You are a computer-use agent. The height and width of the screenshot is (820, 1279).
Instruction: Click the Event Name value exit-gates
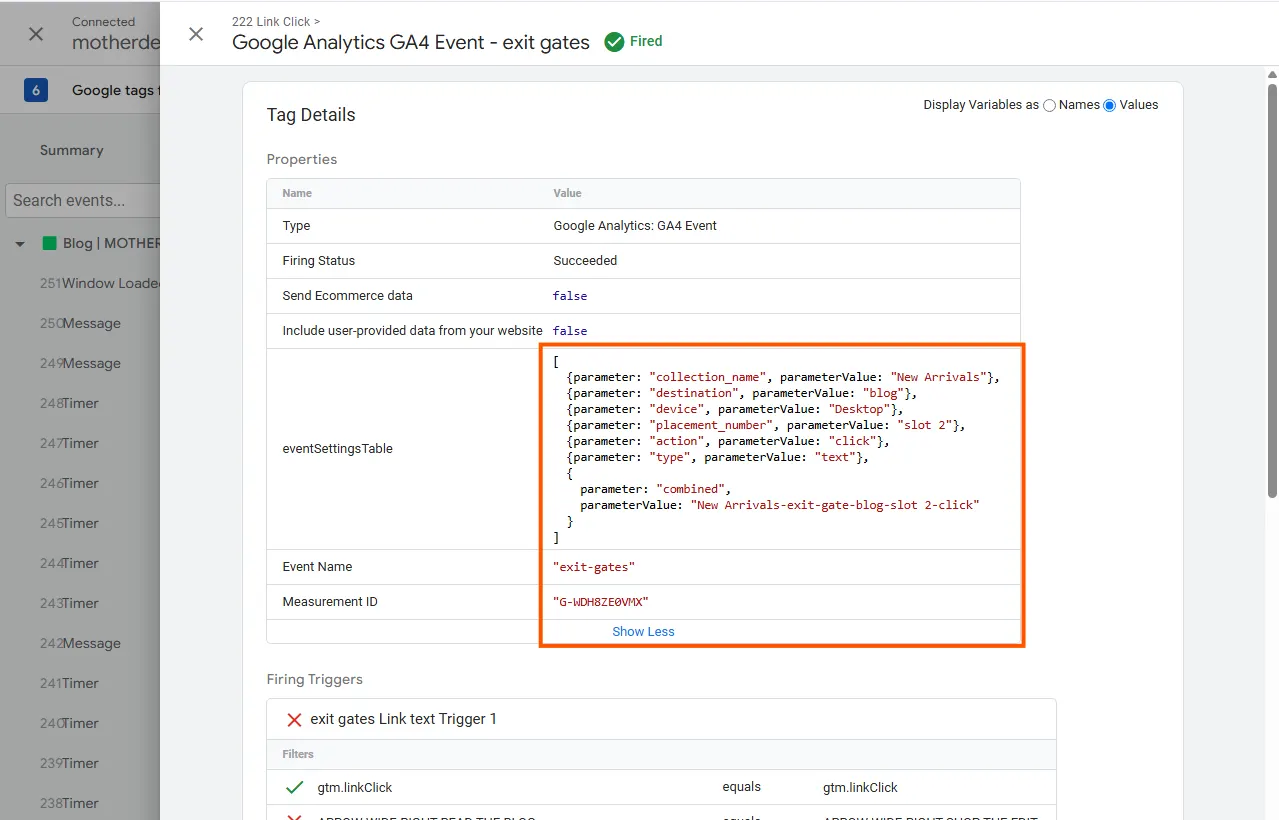594,567
